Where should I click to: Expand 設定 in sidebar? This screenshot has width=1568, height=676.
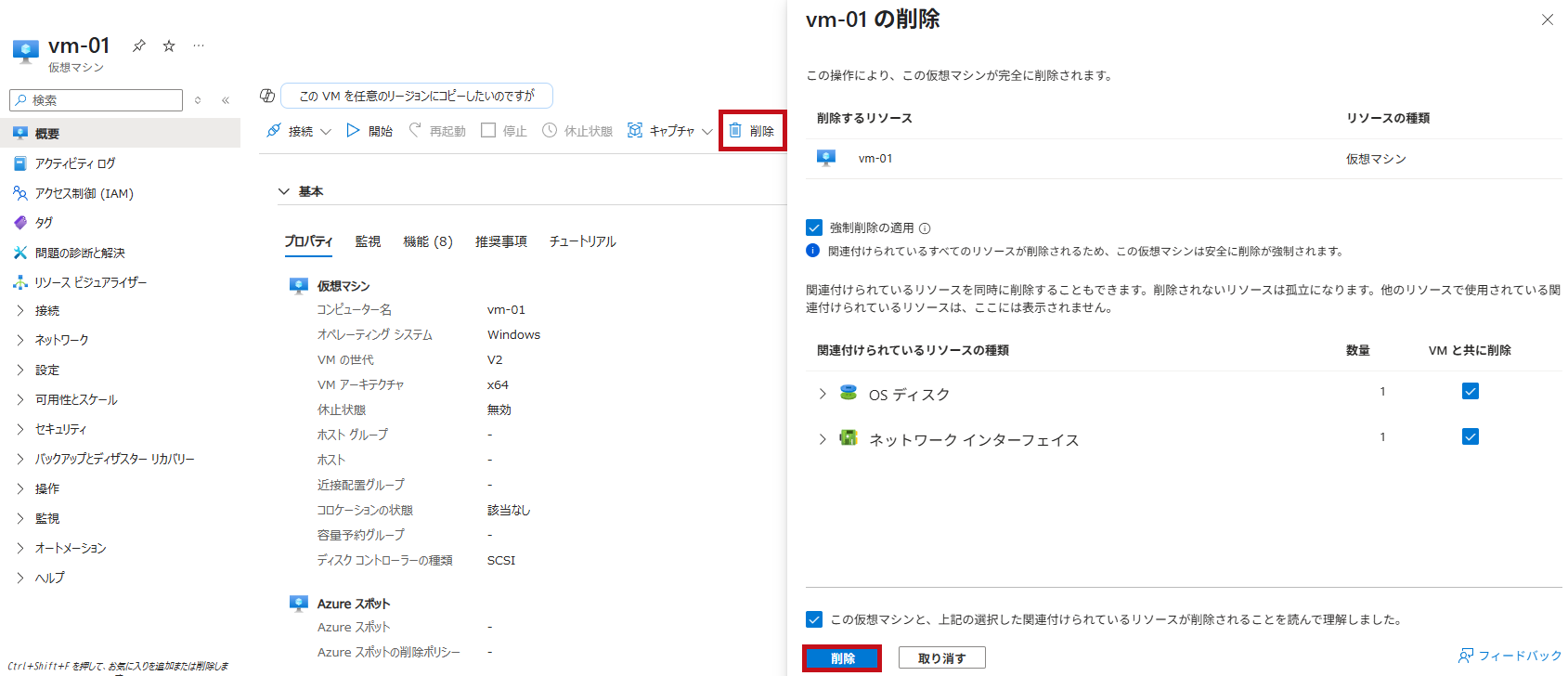point(20,370)
